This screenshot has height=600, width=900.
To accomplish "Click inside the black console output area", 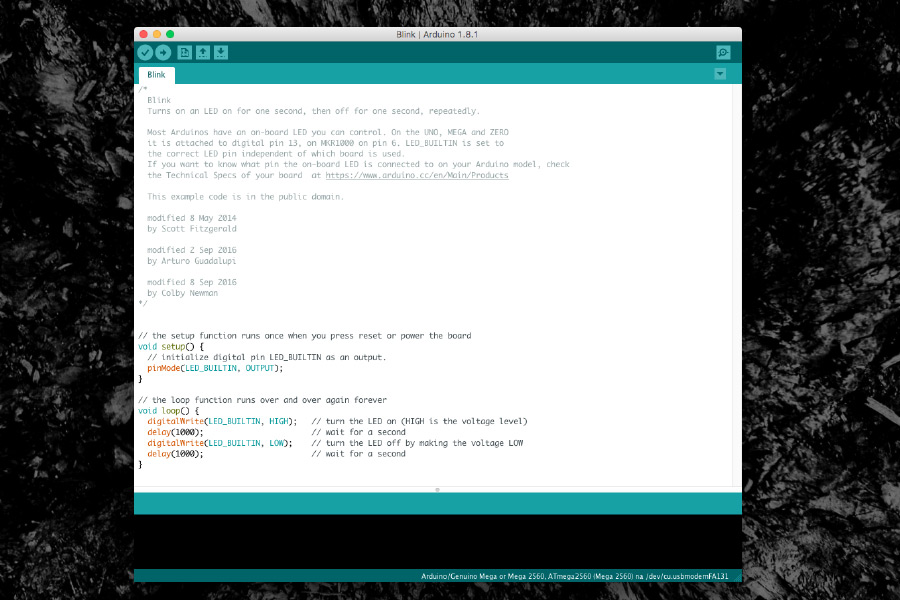I will pyautogui.click(x=437, y=540).
